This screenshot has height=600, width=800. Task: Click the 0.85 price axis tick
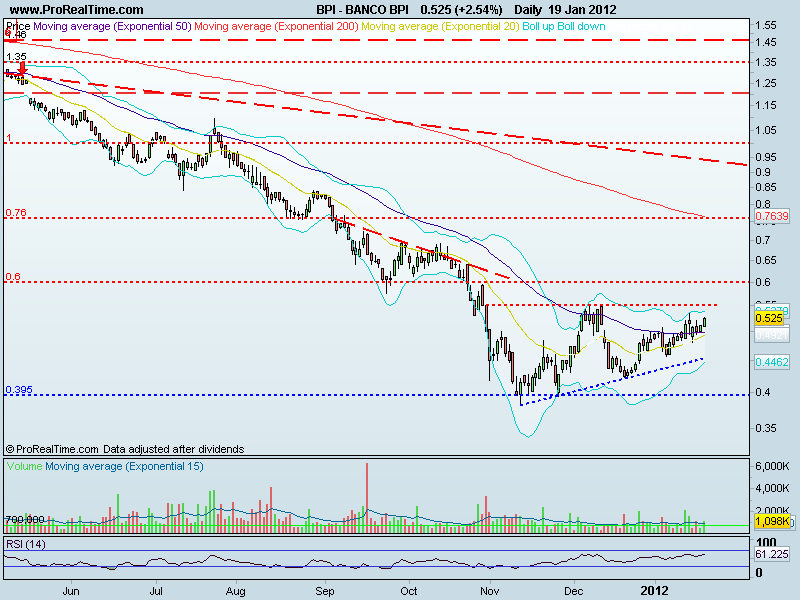[x=766, y=187]
